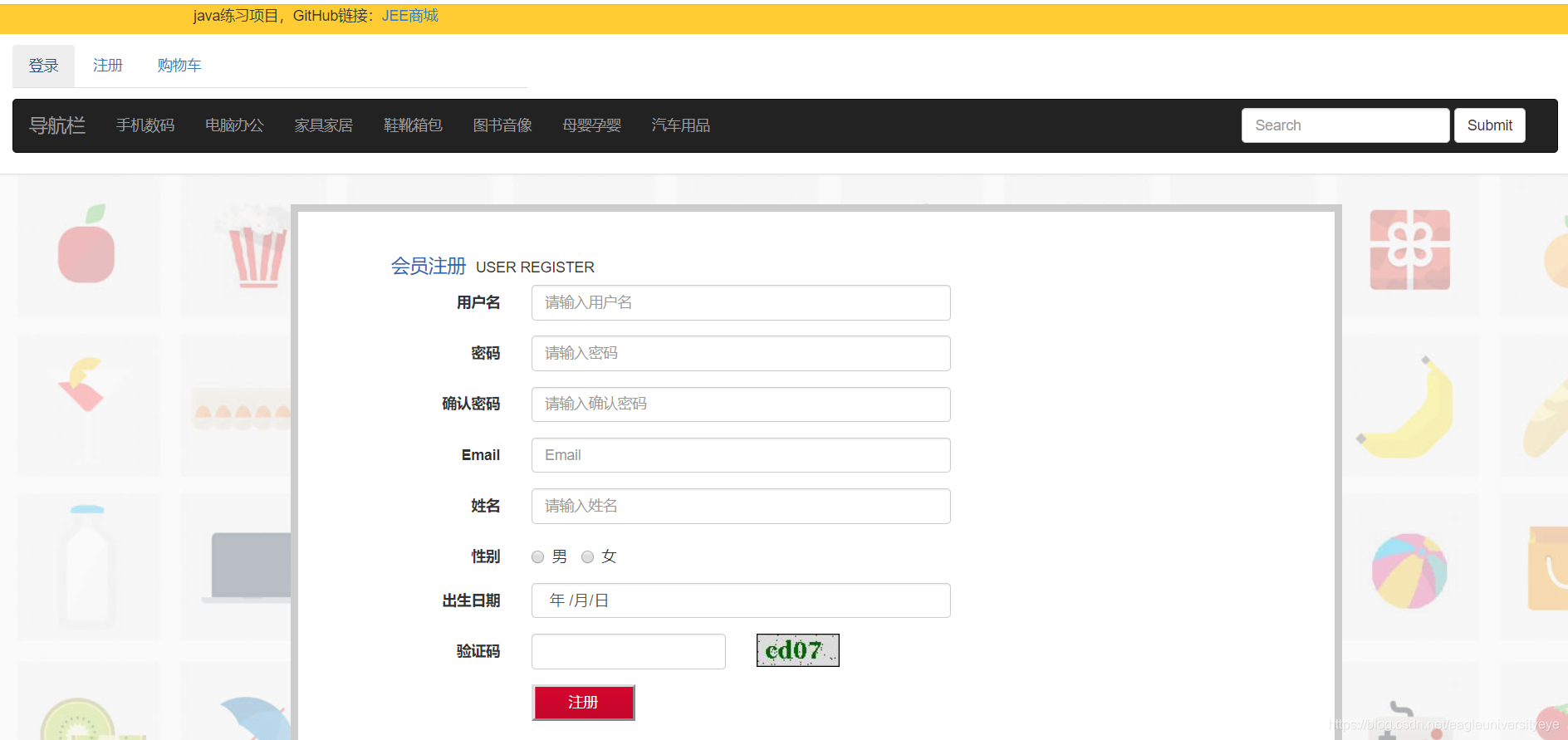Click the 导航栏 brand link

[57, 125]
